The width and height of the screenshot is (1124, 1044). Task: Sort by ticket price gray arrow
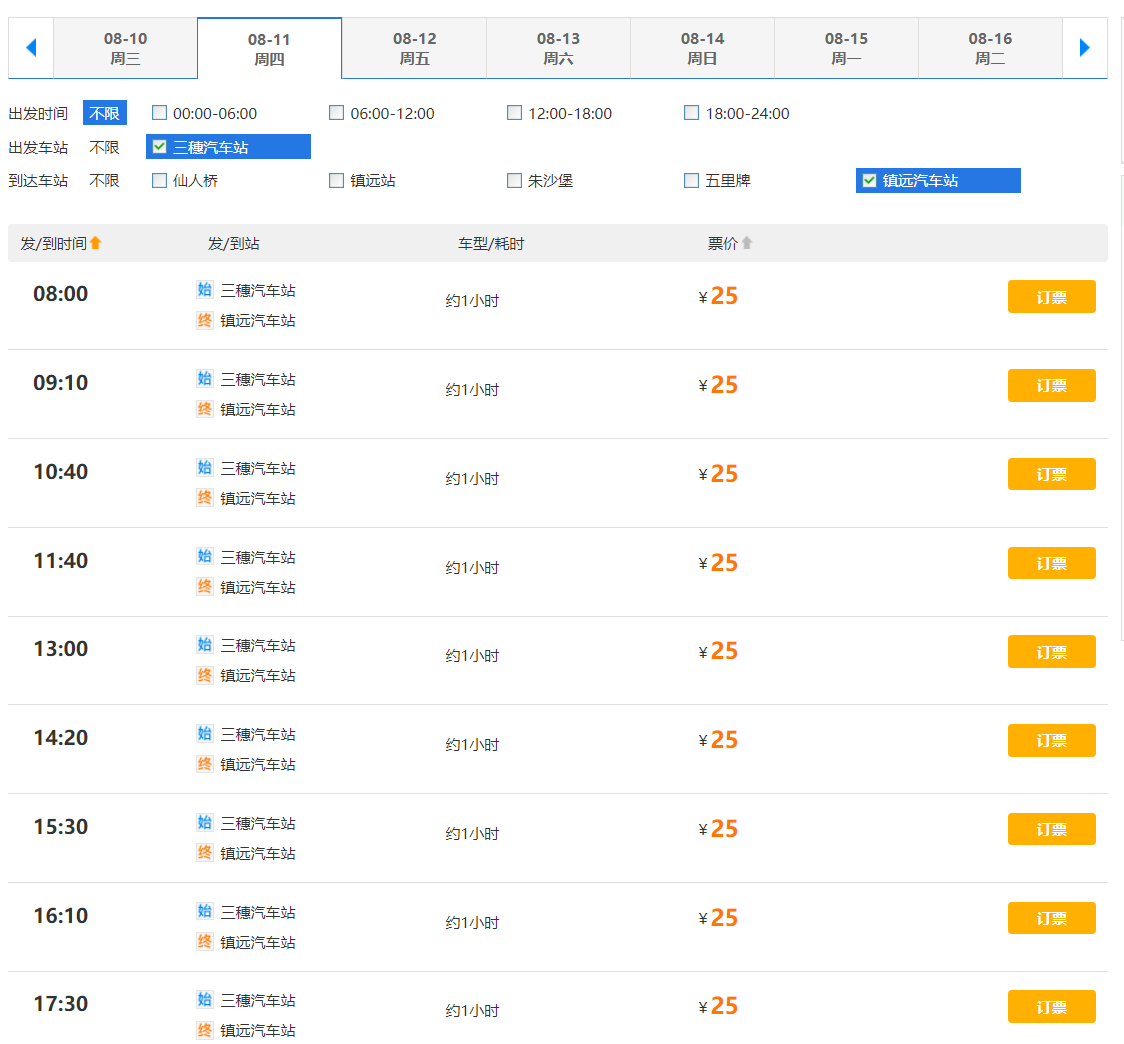746,243
